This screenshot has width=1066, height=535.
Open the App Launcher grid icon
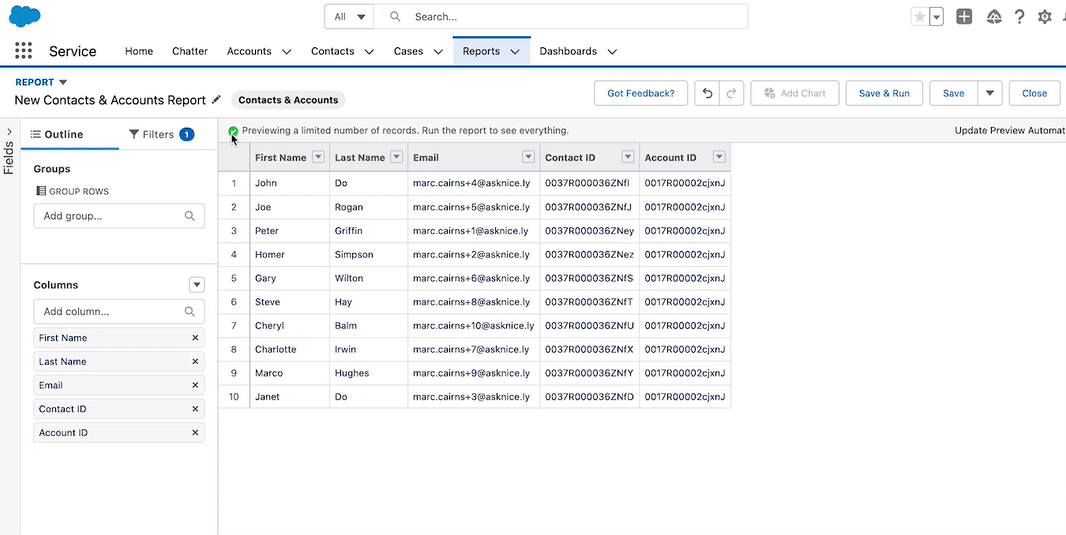[x=24, y=51]
